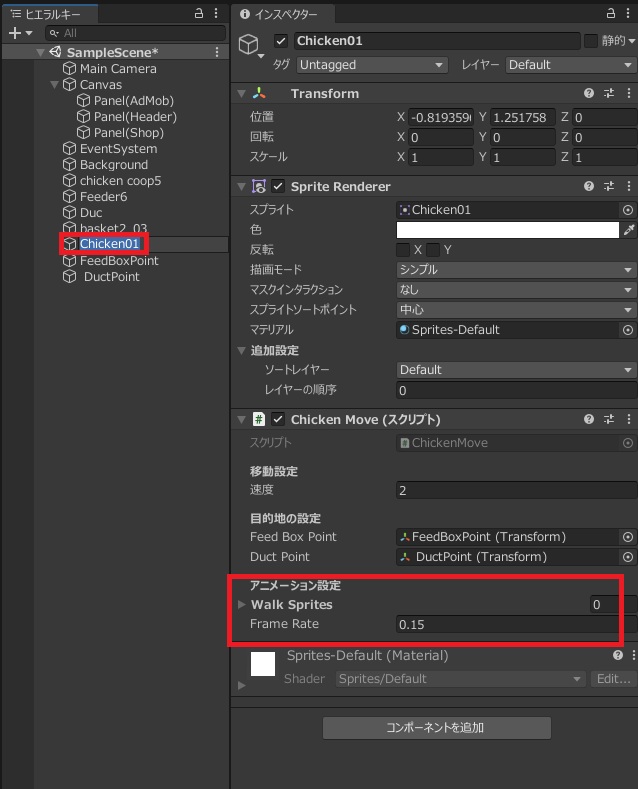Open the Default layer dropdown
Image resolution: width=638 pixels, height=789 pixels.
[x=569, y=65]
